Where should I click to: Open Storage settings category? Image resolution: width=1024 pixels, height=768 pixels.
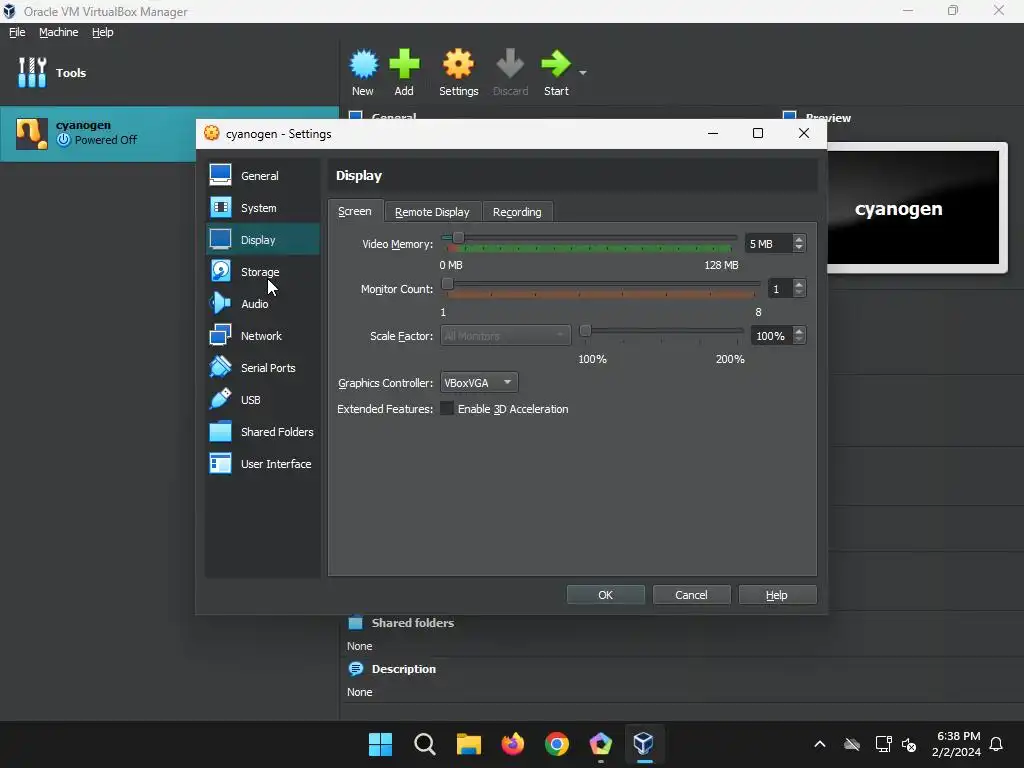coord(263,272)
